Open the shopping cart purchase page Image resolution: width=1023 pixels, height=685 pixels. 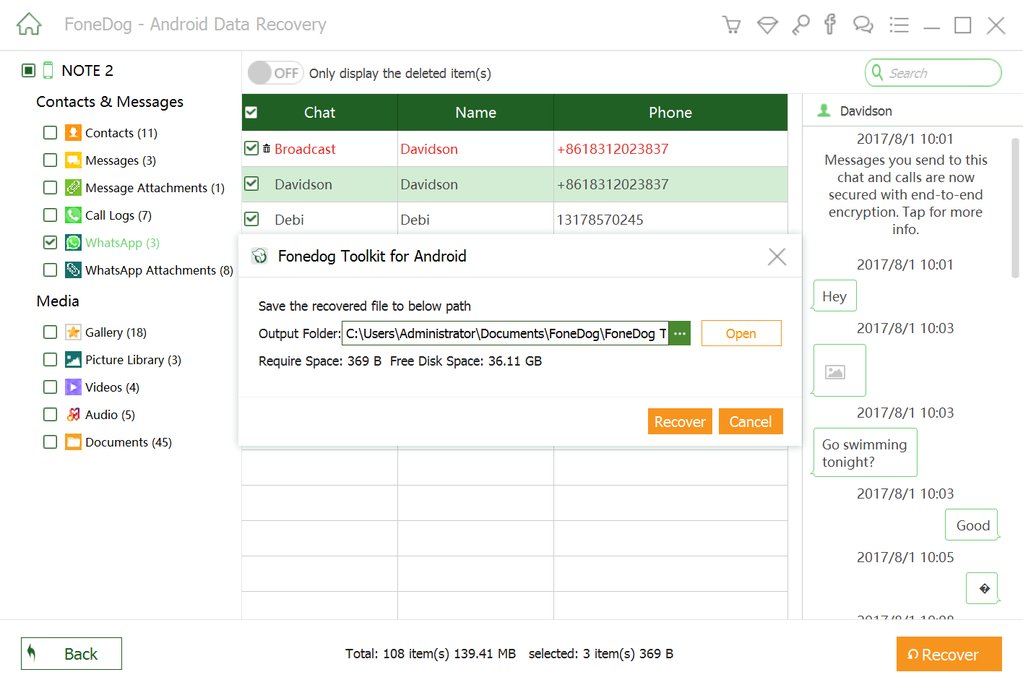731,24
